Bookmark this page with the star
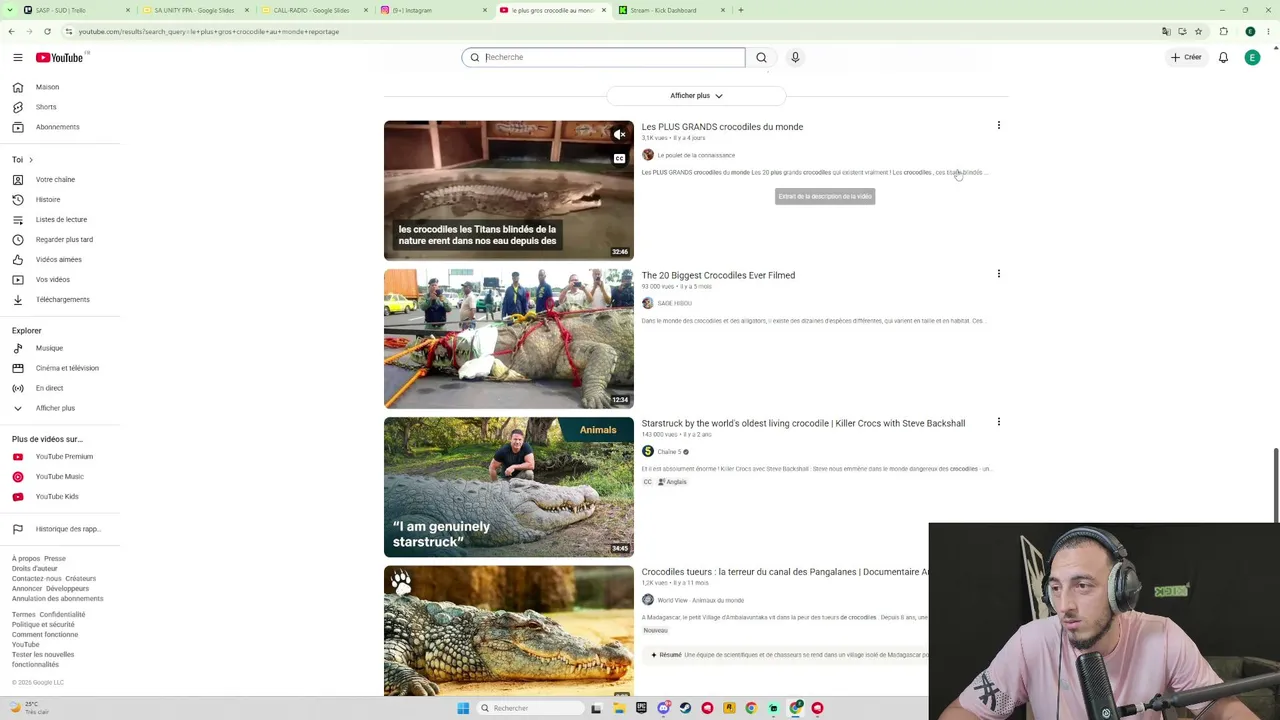The height and width of the screenshot is (720, 1280). (1198, 32)
